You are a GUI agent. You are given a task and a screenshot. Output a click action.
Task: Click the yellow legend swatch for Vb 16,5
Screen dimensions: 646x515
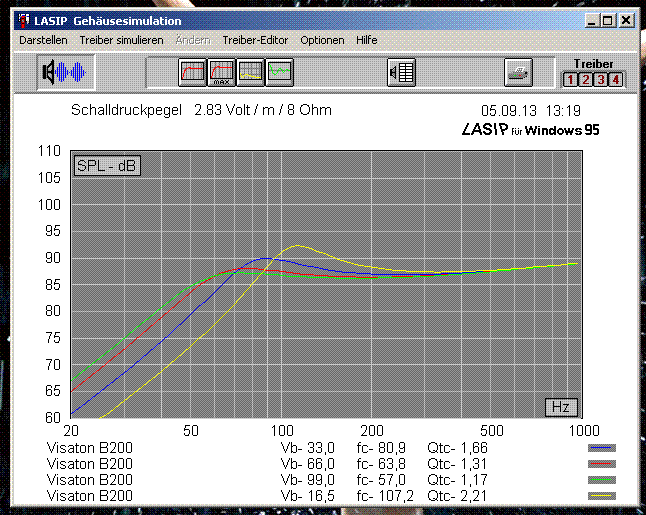(602, 496)
